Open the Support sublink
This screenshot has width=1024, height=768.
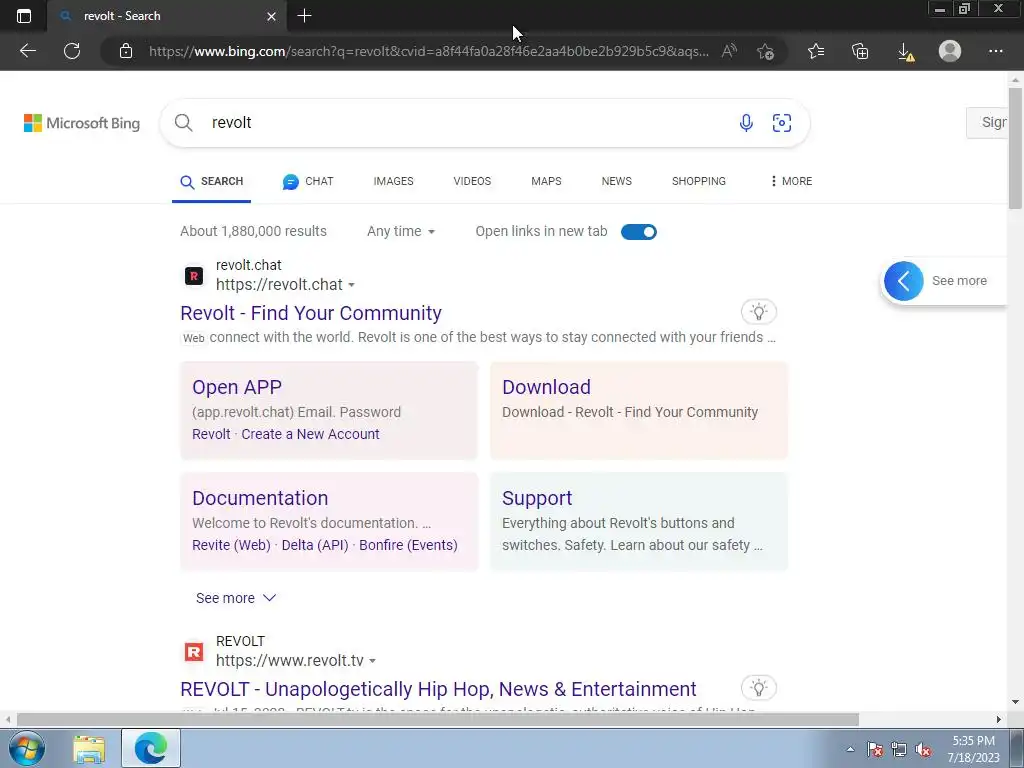click(x=537, y=498)
